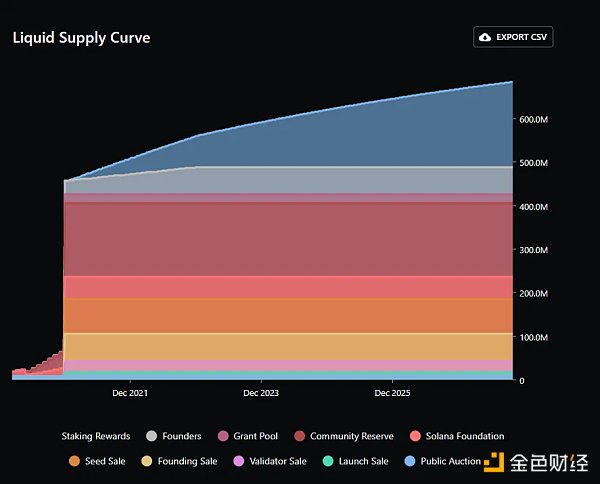
Task: Select the pink Validator Sale legend marker
Action: pos(239,461)
